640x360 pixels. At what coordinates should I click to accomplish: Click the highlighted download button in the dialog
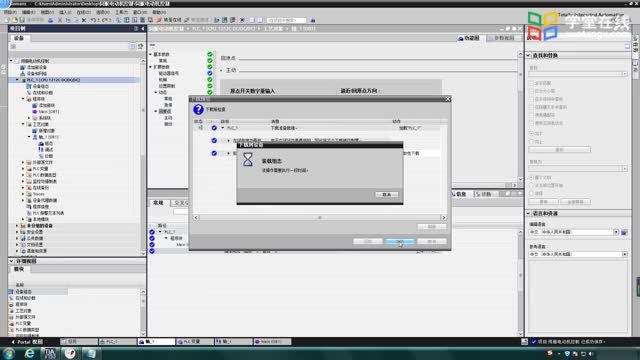tap(399, 241)
